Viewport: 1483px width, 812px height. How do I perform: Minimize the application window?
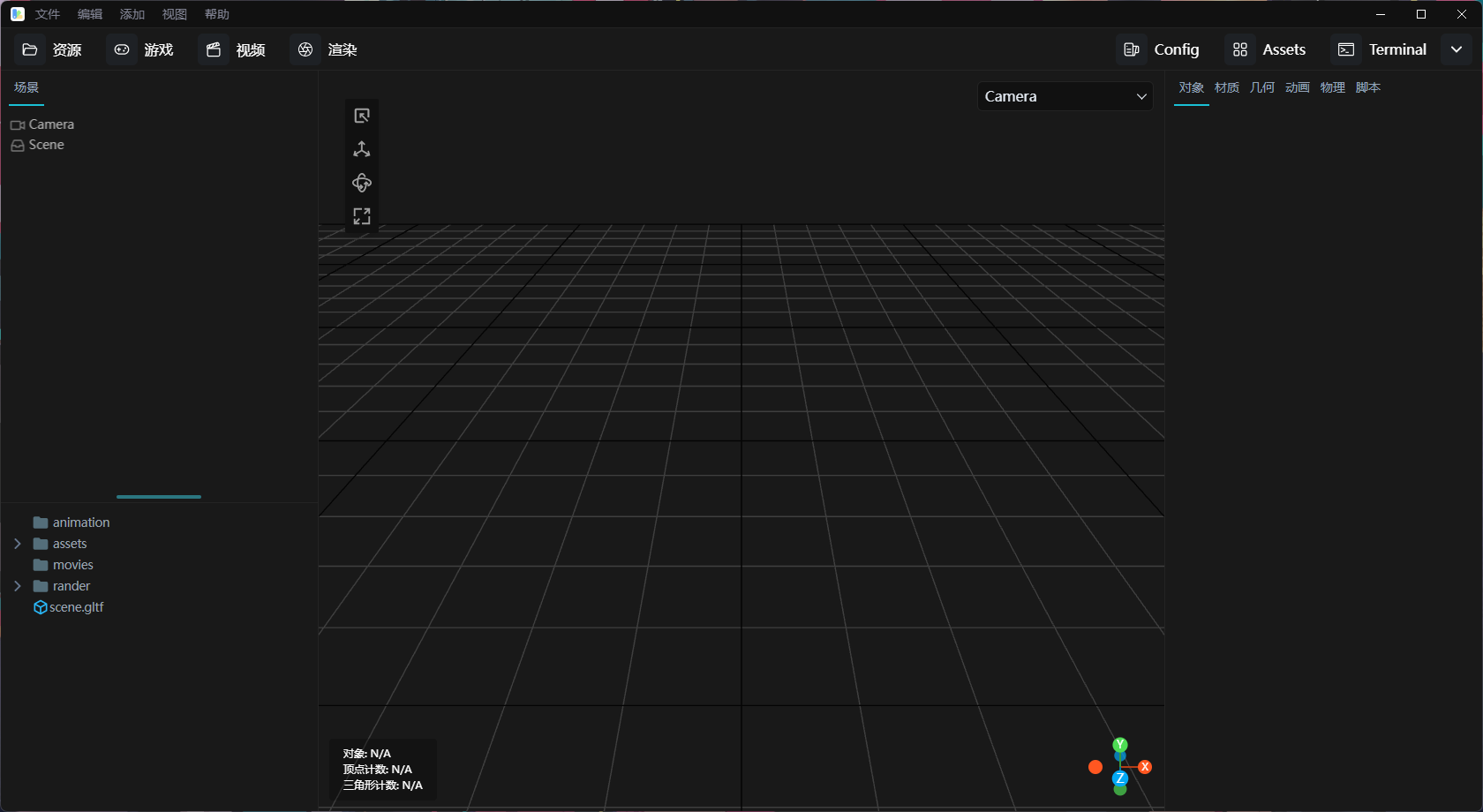click(1381, 14)
